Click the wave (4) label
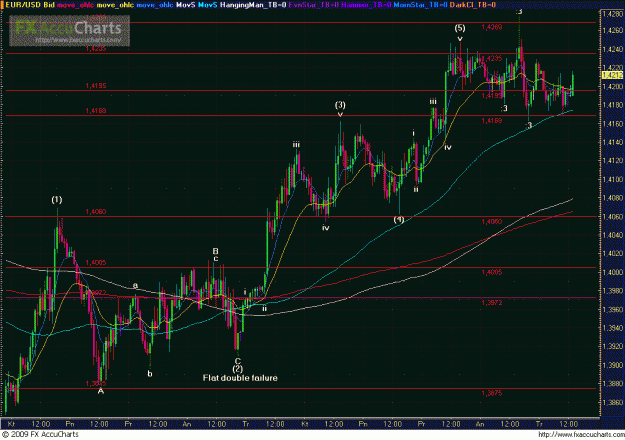The image size is (625, 440). point(399,220)
